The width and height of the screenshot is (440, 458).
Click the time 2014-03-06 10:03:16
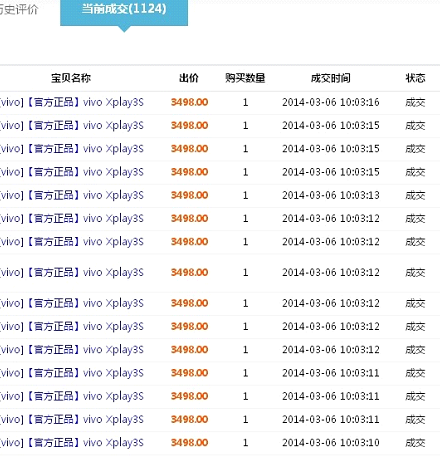[x=331, y=102]
